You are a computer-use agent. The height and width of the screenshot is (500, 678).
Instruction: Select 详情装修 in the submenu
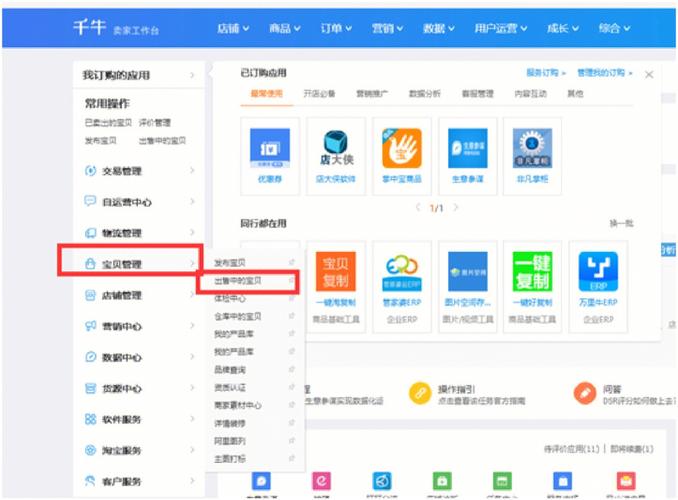pos(230,423)
